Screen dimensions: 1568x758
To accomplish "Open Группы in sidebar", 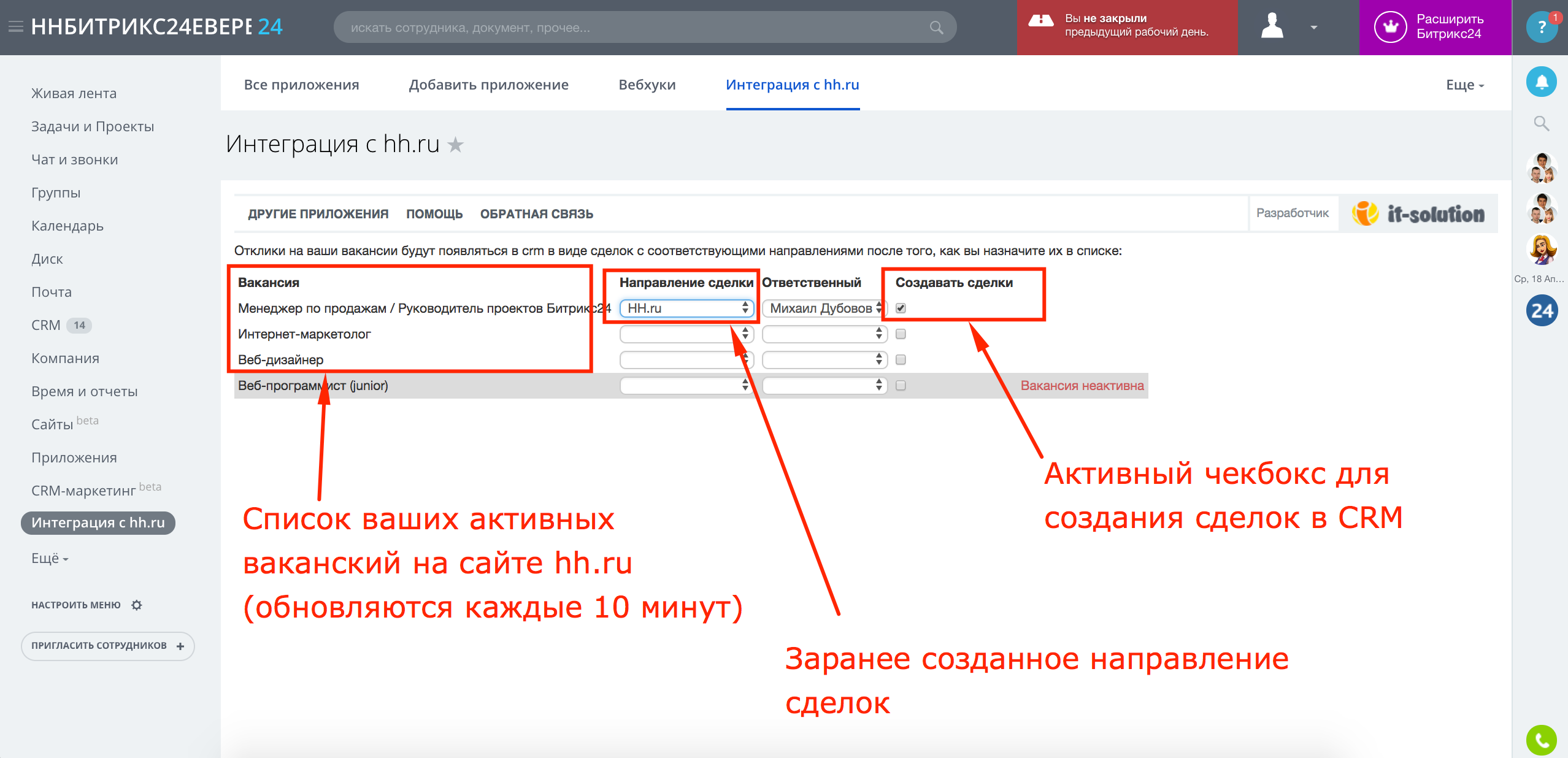I will click(56, 193).
